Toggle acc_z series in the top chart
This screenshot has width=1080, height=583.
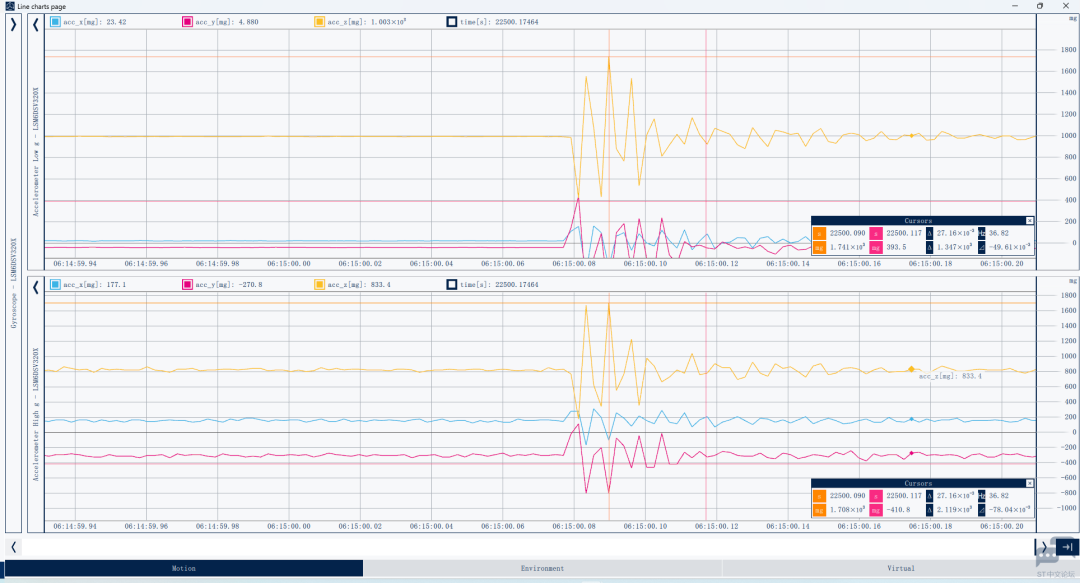pyautogui.click(x=320, y=22)
